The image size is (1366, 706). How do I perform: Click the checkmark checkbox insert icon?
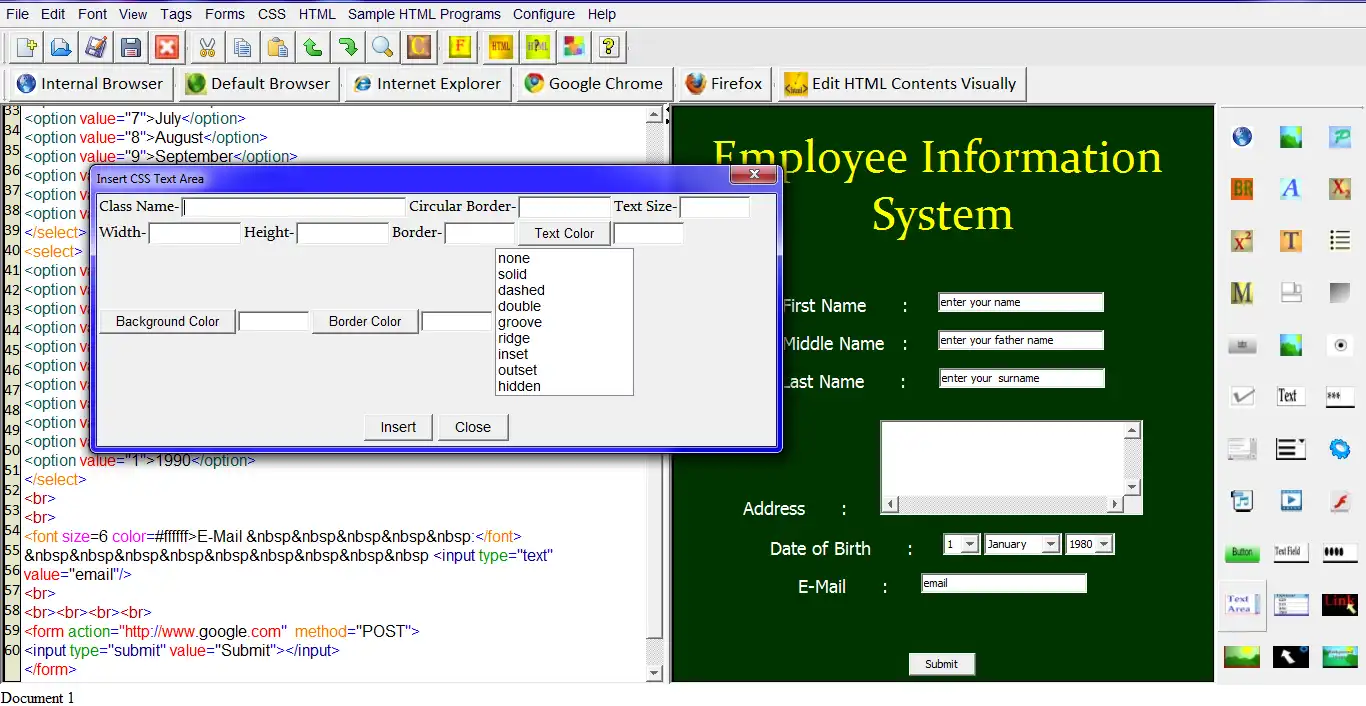1242,396
